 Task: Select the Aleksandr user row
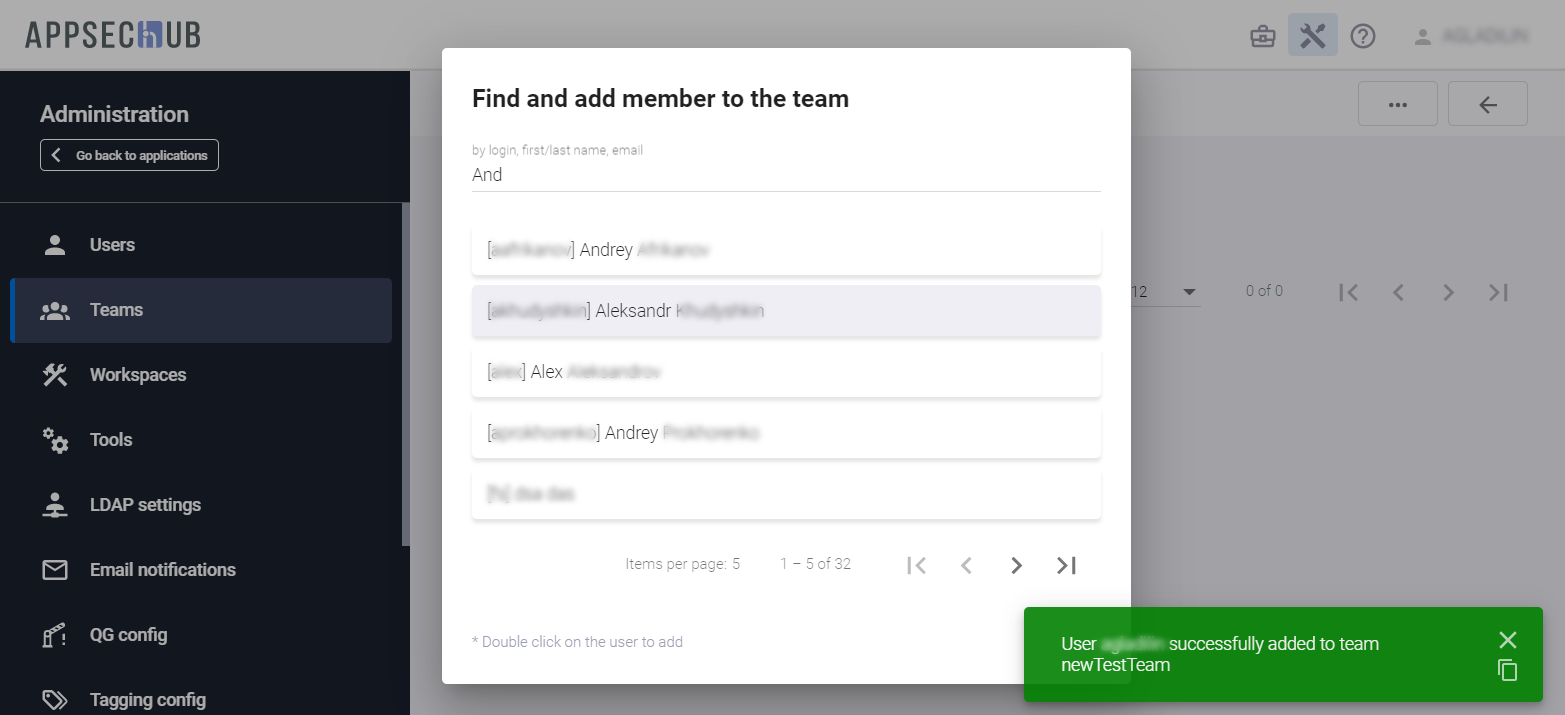pyautogui.click(x=785, y=311)
